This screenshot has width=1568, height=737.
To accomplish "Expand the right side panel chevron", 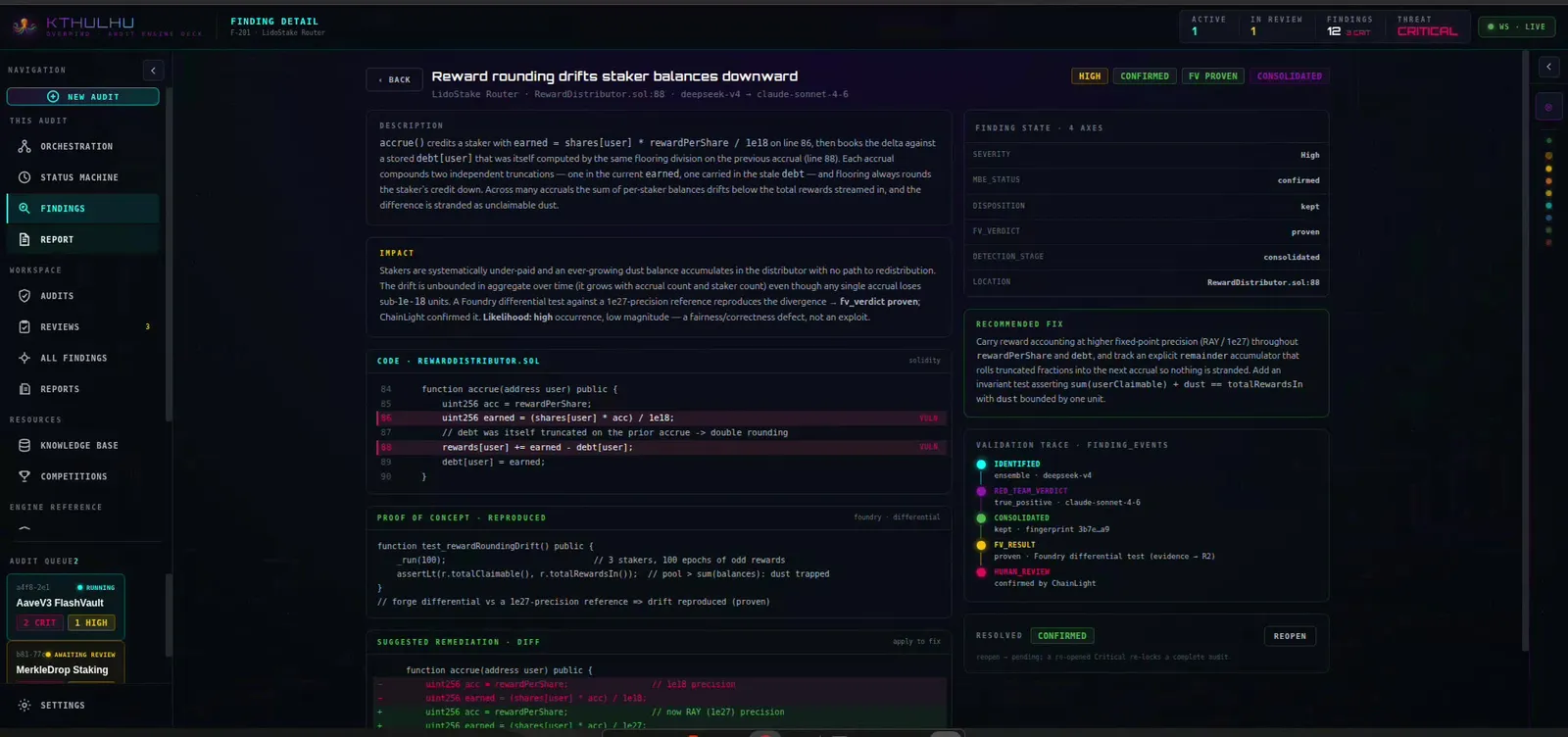I will click(x=1548, y=67).
